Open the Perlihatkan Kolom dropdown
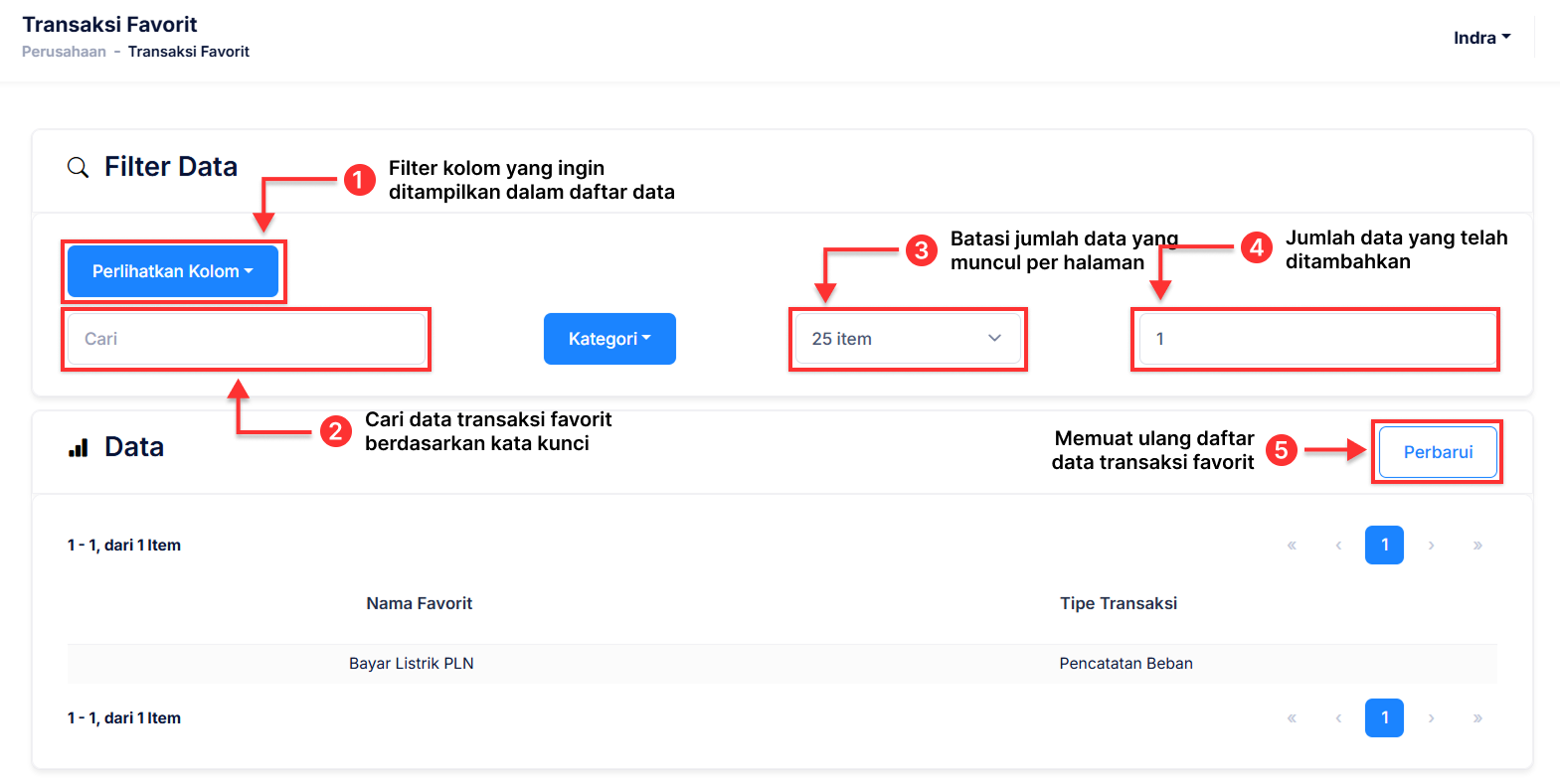Image resolution: width=1560 pixels, height=784 pixels. tap(173, 271)
